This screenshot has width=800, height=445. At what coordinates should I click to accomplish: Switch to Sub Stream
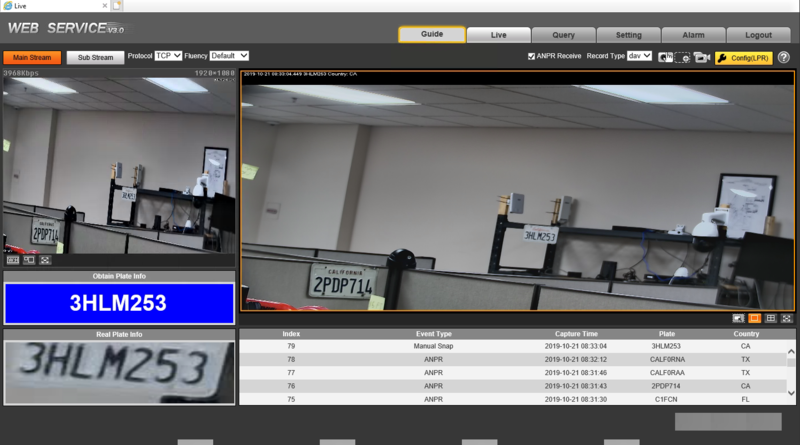tap(95, 58)
